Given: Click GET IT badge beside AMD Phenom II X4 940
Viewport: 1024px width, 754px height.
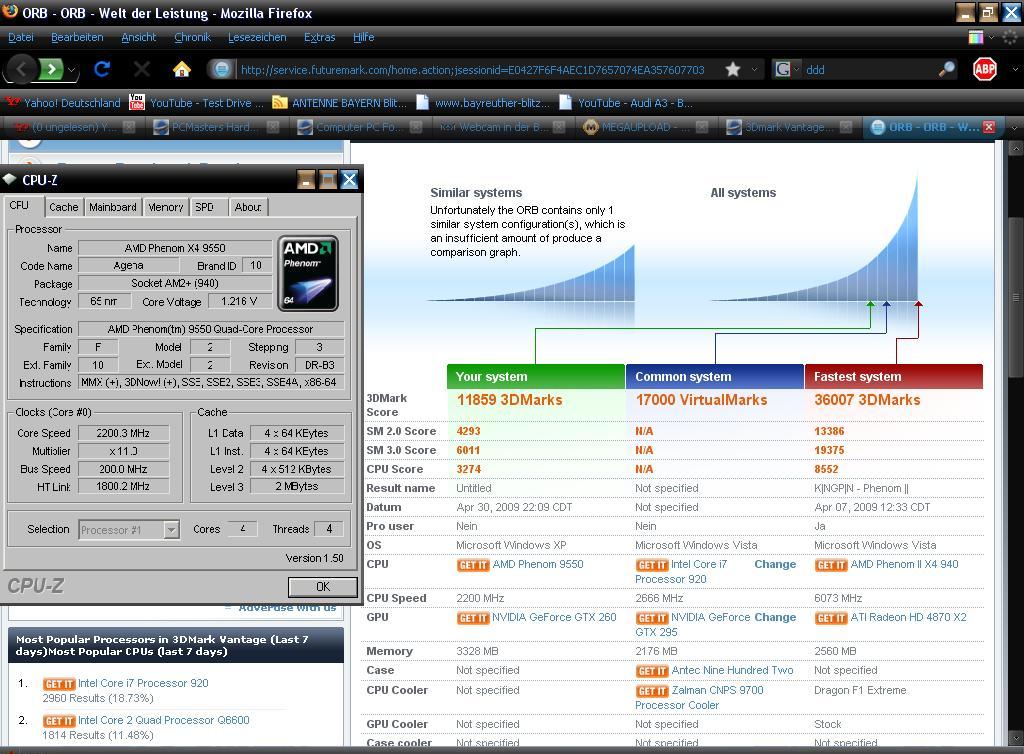Looking at the screenshot, I should (x=831, y=565).
